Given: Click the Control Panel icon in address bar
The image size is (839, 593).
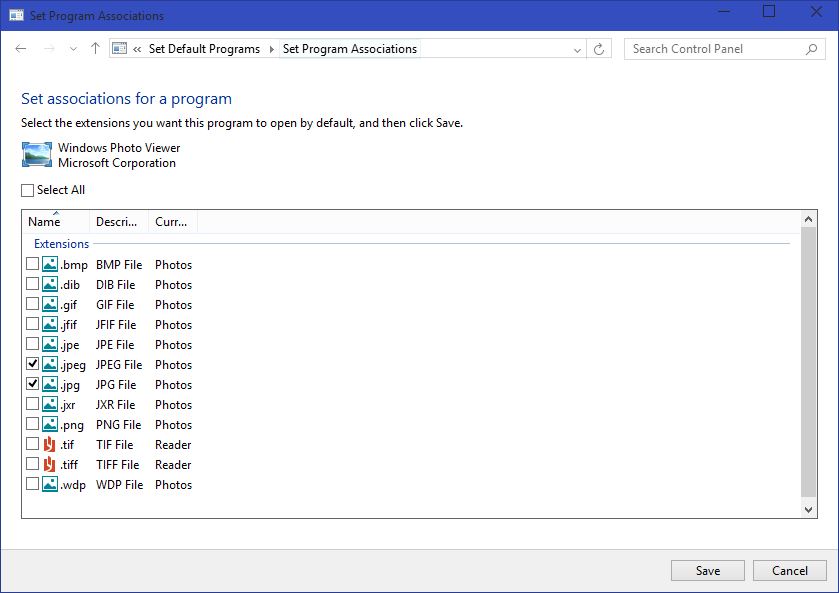Looking at the screenshot, I should click(x=119, y=49).
